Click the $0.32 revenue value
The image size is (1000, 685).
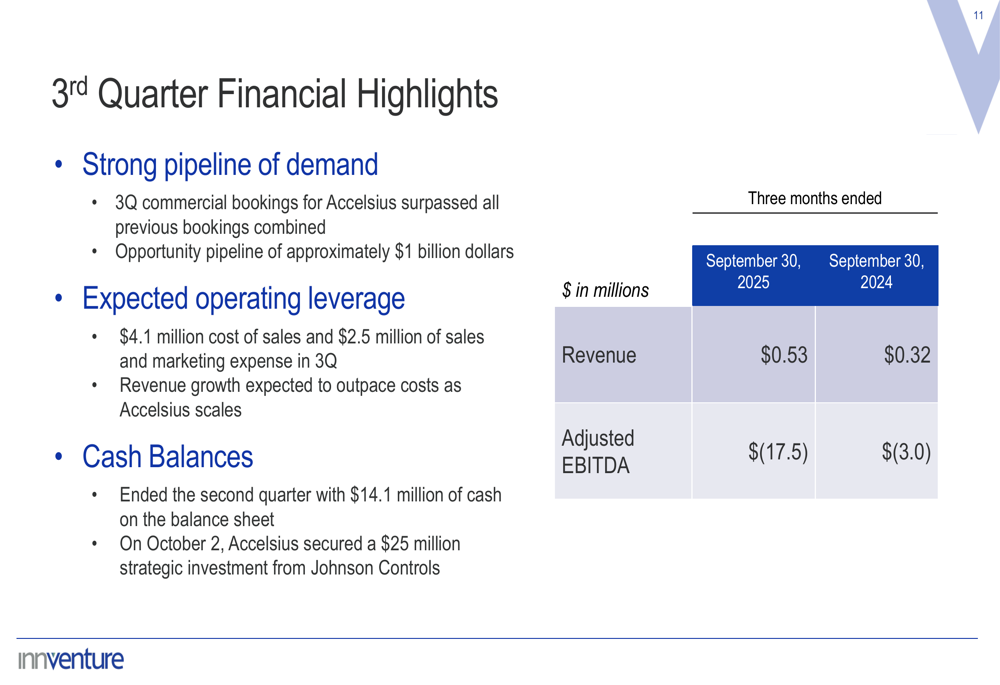(907, 355)
